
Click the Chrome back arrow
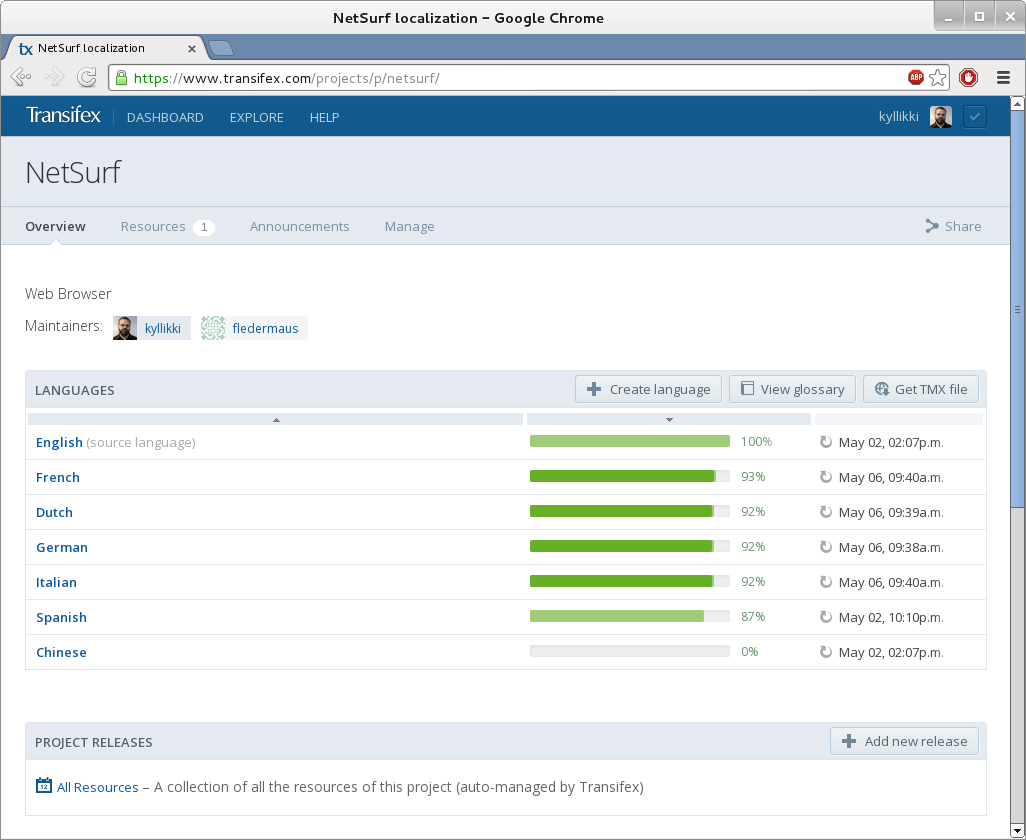[21, 77]
